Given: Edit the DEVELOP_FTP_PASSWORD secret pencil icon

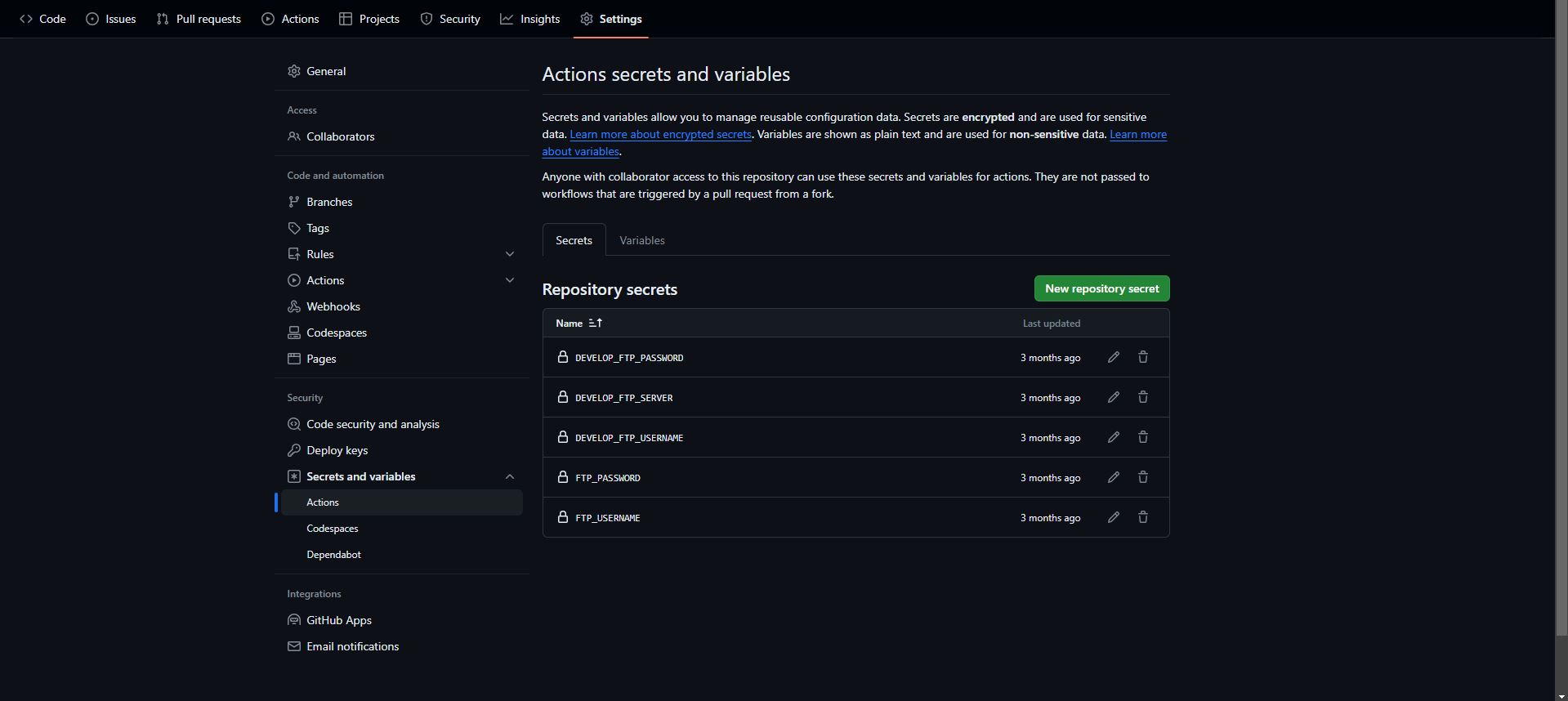Looking at the screenshot, I should pos(1113,357).
